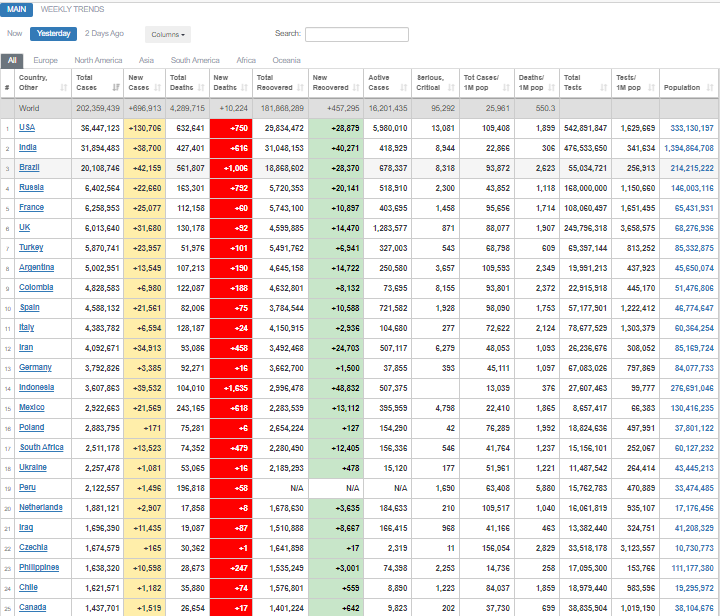This screenshot has height=616, width=720.
Task: Sort by Deaths/1M pop sort icon
Action: tap(551, 87)
